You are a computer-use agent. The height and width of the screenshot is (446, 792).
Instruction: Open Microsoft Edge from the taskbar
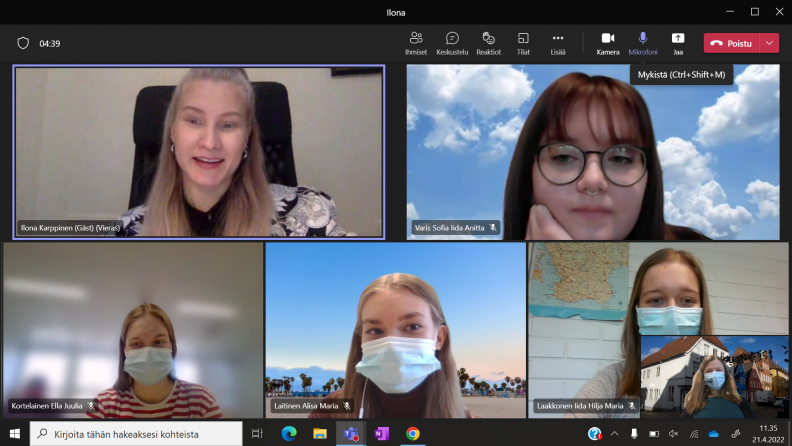click(289, 433)
